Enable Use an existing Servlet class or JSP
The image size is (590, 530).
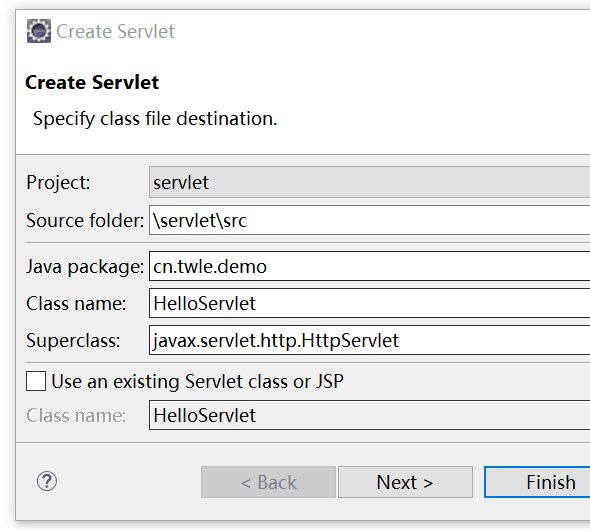(x=36, y=381)
